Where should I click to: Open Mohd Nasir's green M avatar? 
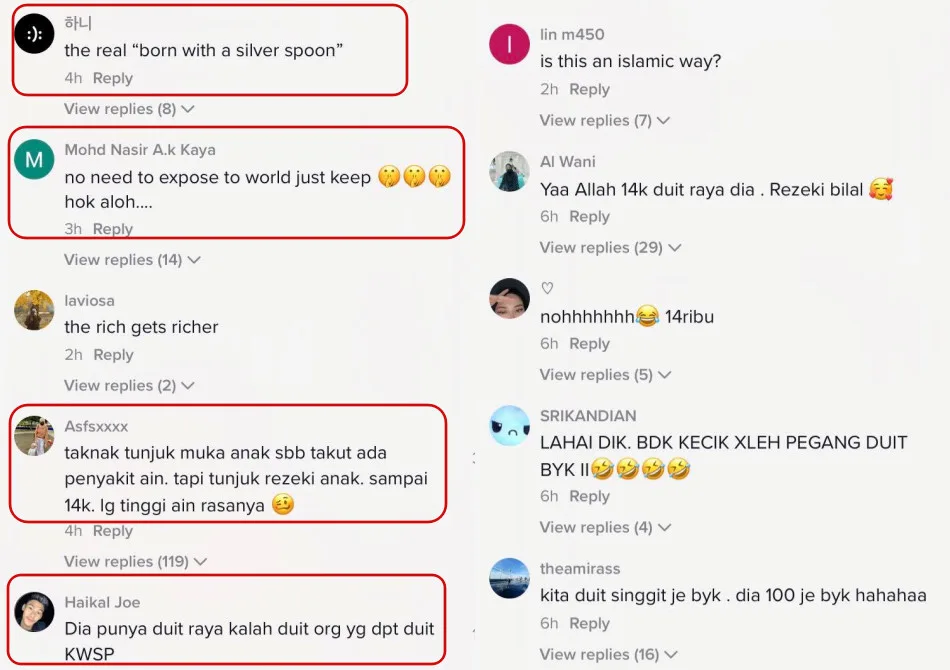(35, 159)
